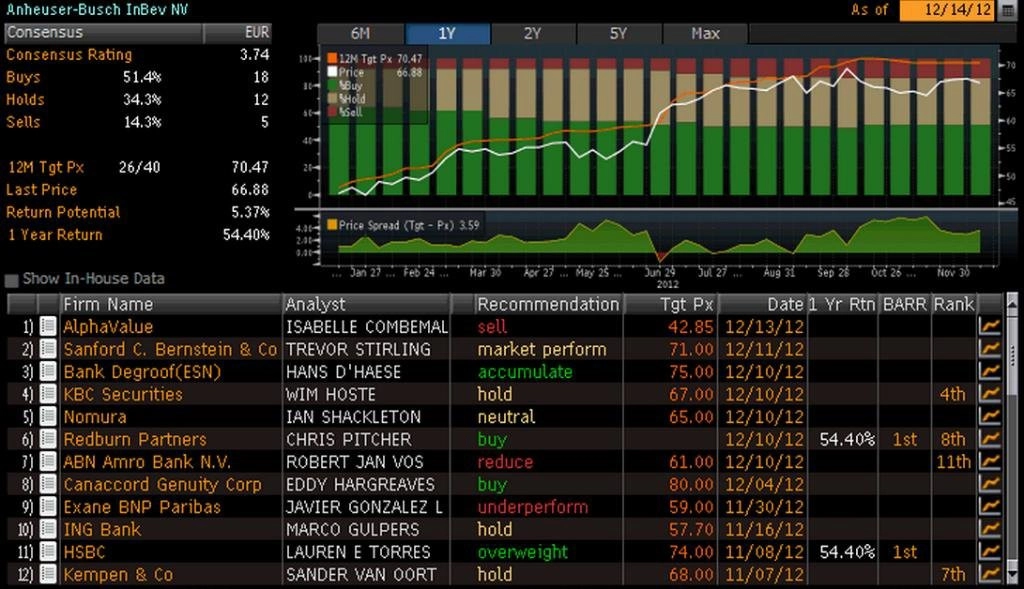The image size is (1024, 589).
Task: Open the HSBC report document icon
Action: 48,551
